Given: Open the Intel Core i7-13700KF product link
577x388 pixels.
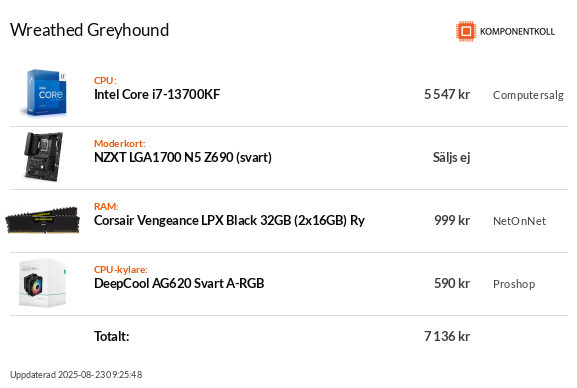Looking at the screenshot, I should click(x=157, y=95).
